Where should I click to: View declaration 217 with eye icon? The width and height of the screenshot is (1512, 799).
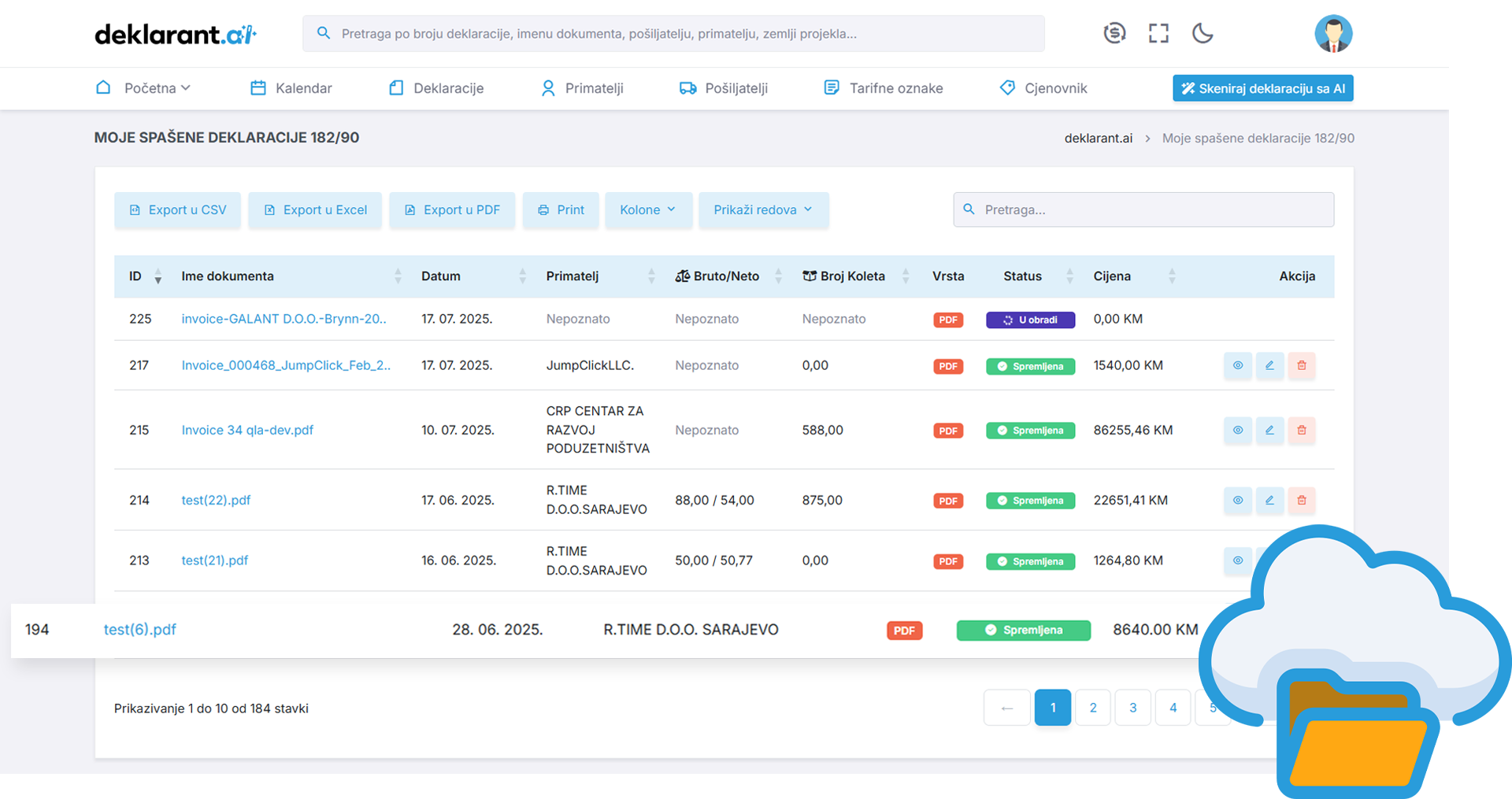[x=1238, y=365]
